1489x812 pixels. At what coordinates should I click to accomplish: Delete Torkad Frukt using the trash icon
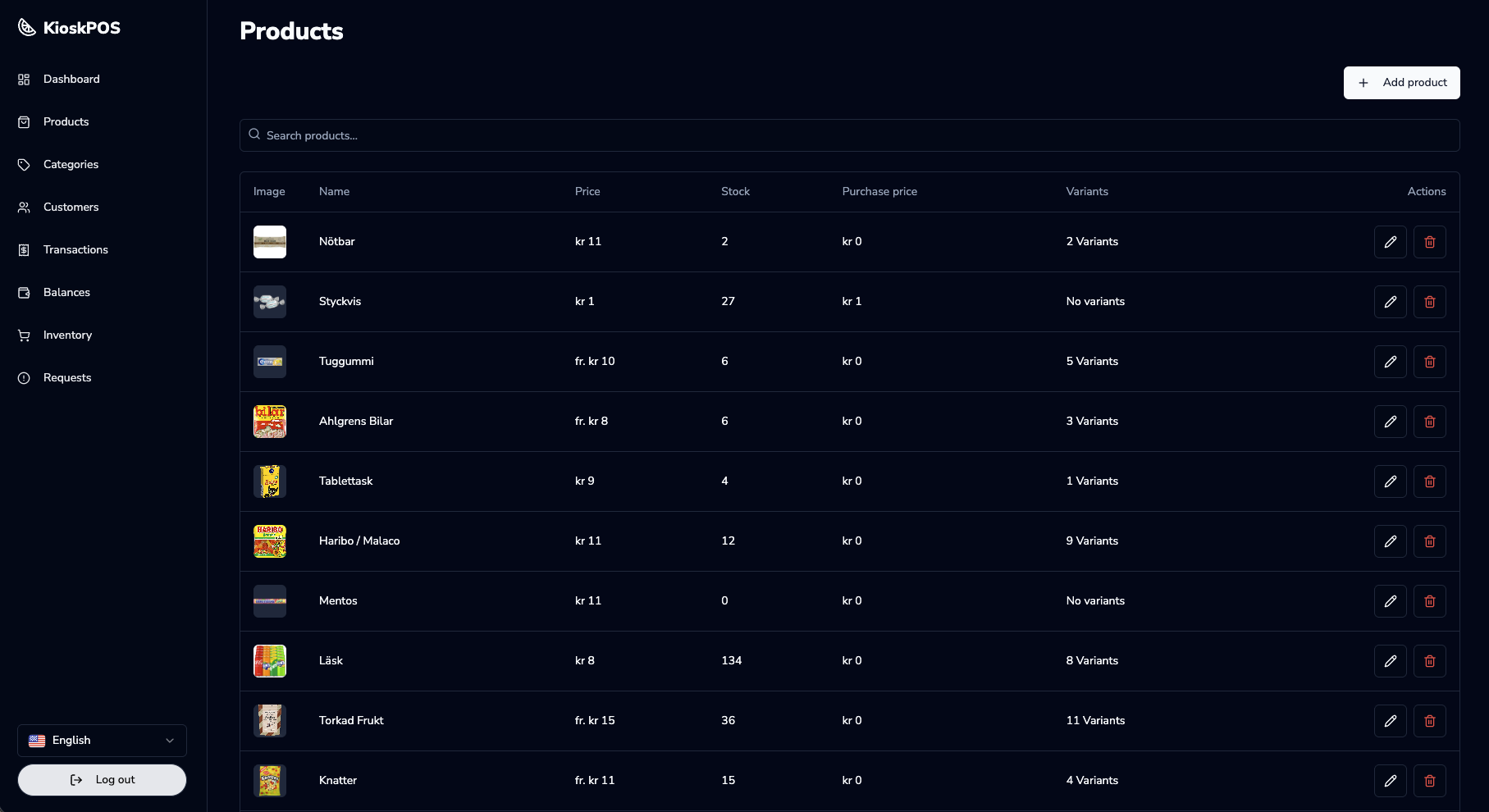click(1429, 721)
